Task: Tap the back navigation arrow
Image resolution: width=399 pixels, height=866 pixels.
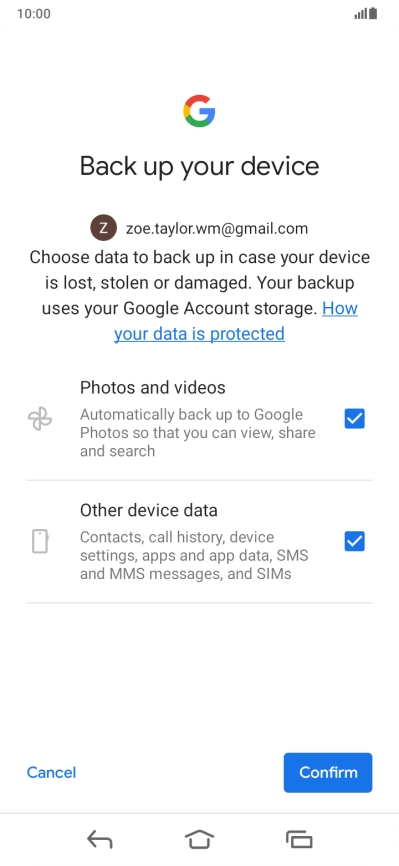Action: [99, 840]
